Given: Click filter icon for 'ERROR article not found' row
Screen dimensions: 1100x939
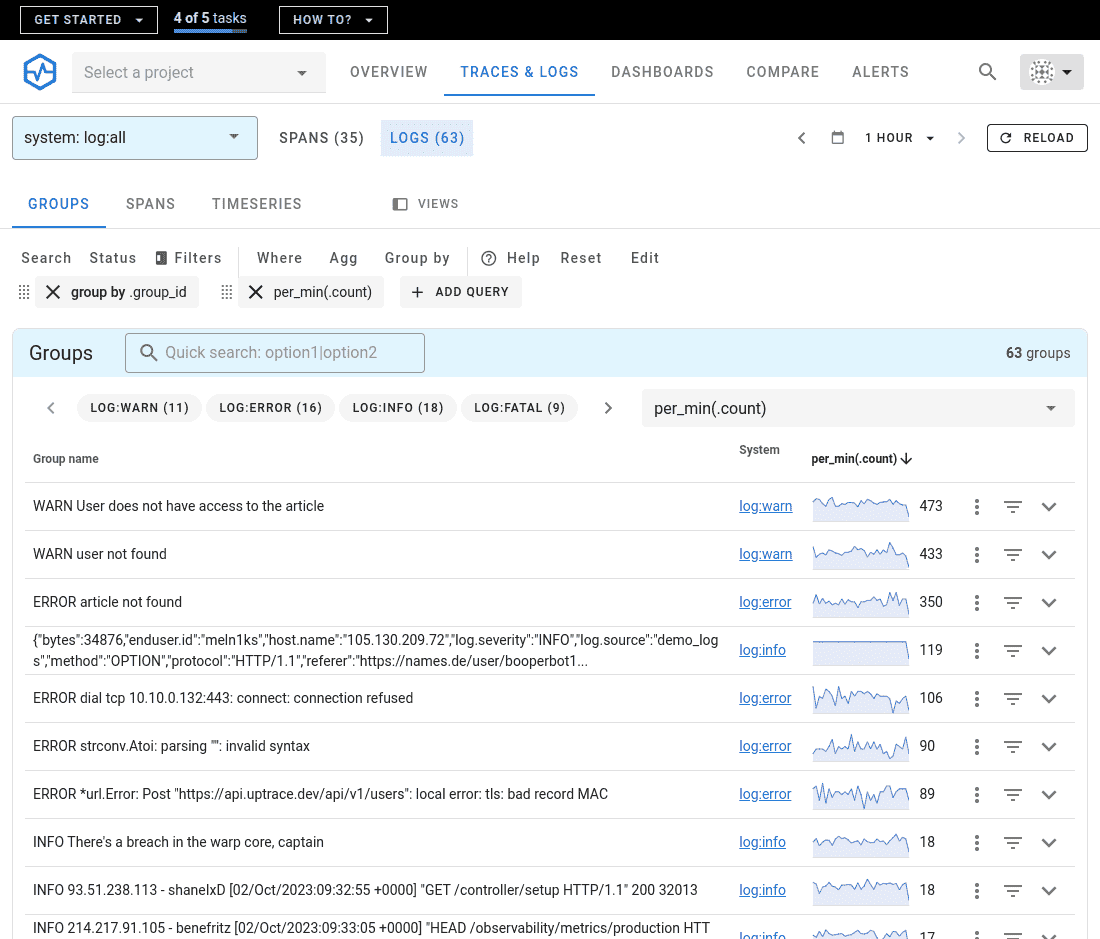Looking at the screenshot, I should click(1013, 602).
